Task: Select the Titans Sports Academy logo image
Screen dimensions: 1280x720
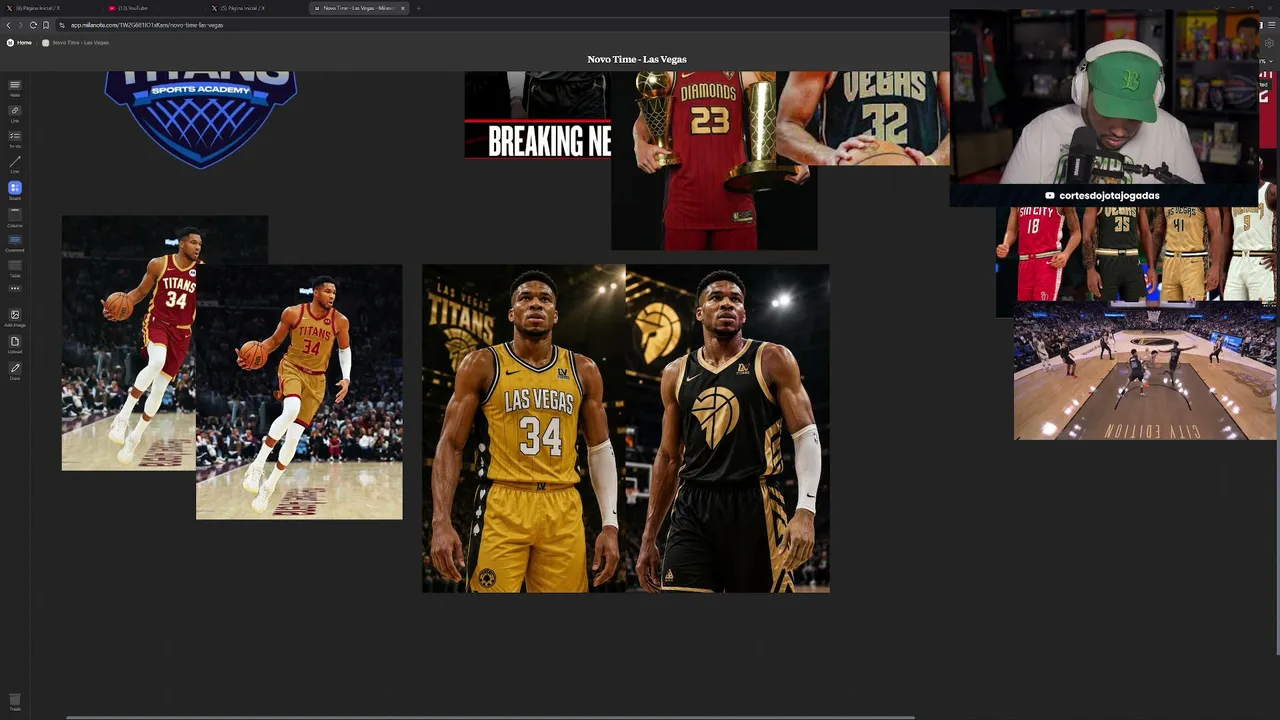Action: [x=201, y=118]
